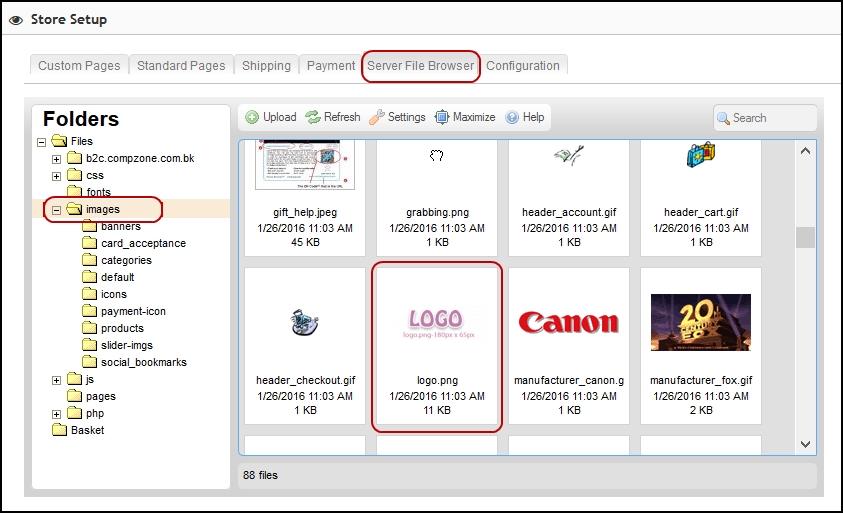
Task: Click the 'manufacturer_fox.gif' file name text
Action: tap(701, 380)
